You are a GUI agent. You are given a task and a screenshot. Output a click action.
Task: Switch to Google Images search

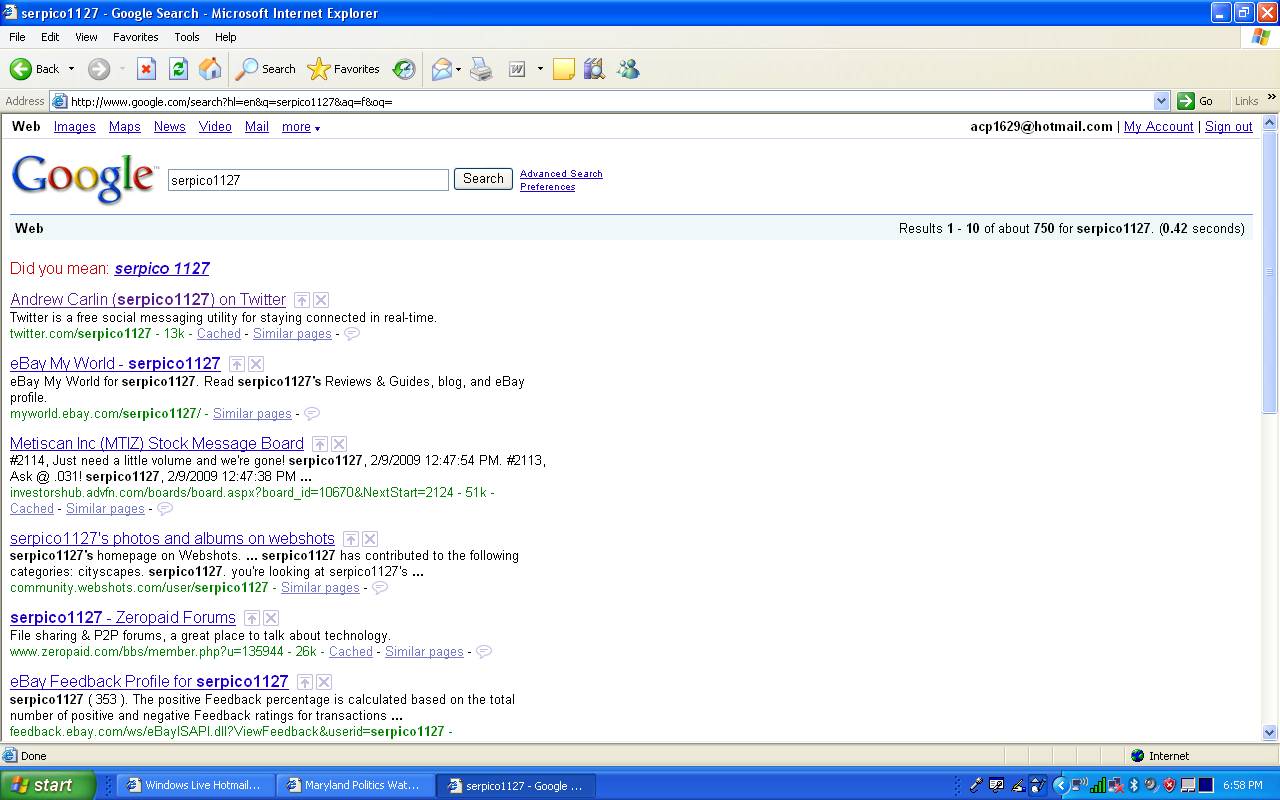coord(75,127)
